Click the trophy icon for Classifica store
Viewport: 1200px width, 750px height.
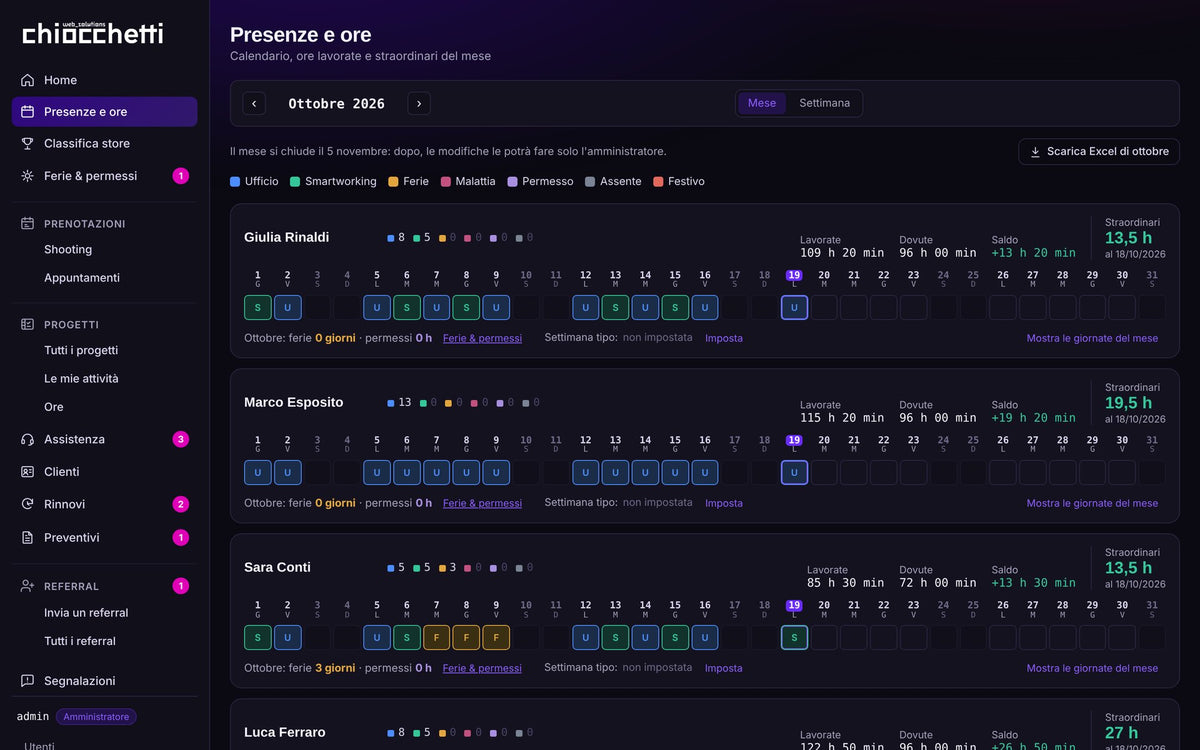(27, 143)
